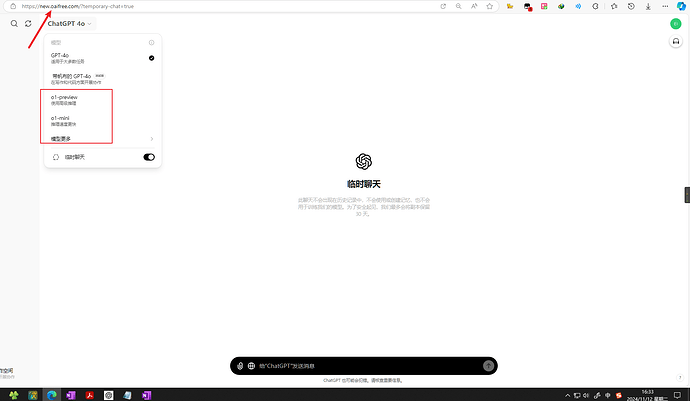The image size is (690, 401).
Task: Click the Edge browser icon in taskbar
Action: click(52, 395)
